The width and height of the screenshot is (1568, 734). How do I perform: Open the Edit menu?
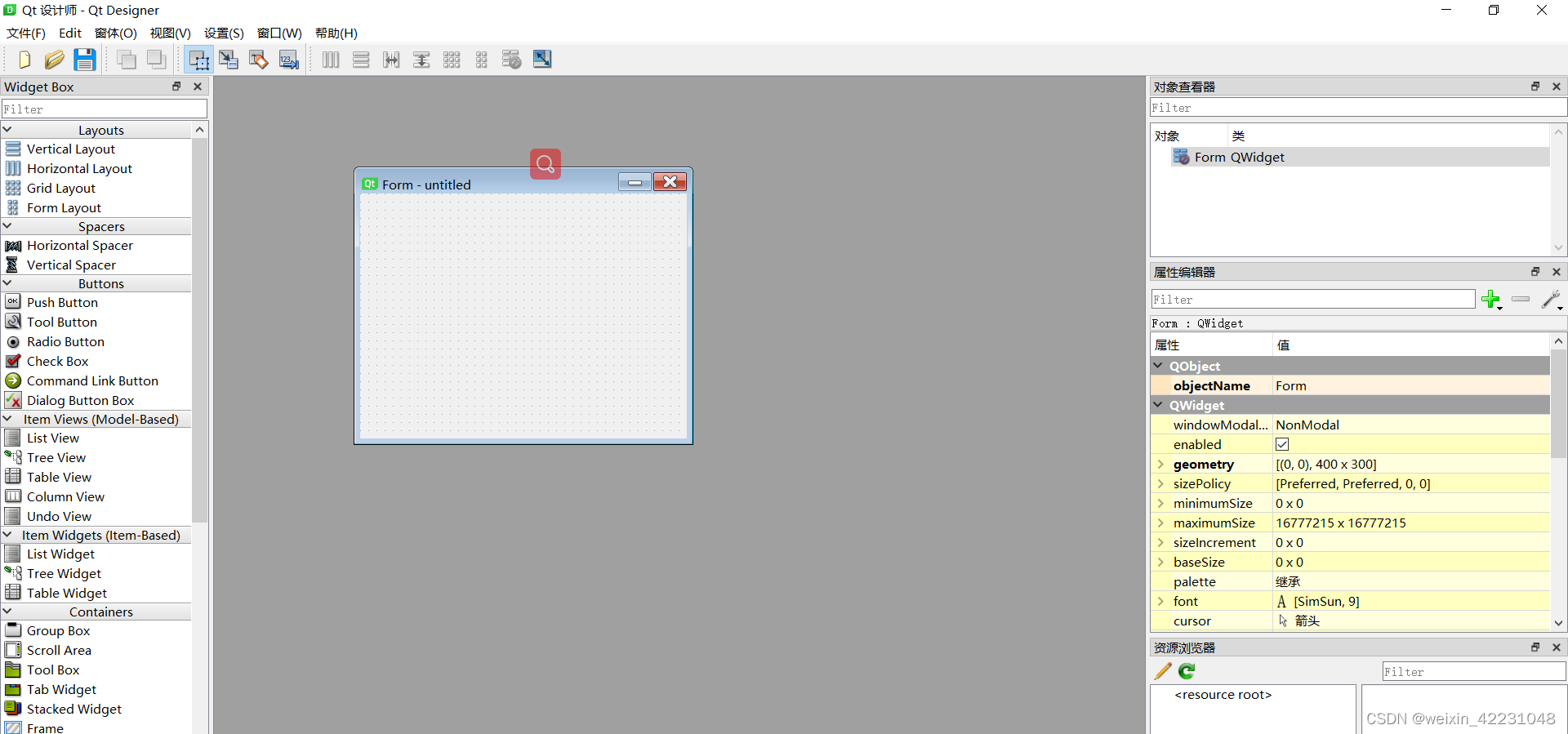tap(70, 33)
